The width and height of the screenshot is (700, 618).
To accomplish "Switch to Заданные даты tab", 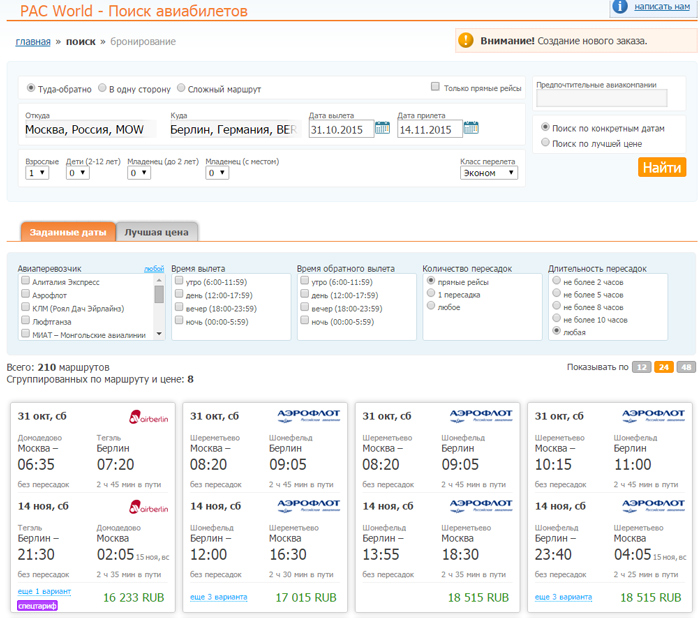I will [x=68, y=232].
